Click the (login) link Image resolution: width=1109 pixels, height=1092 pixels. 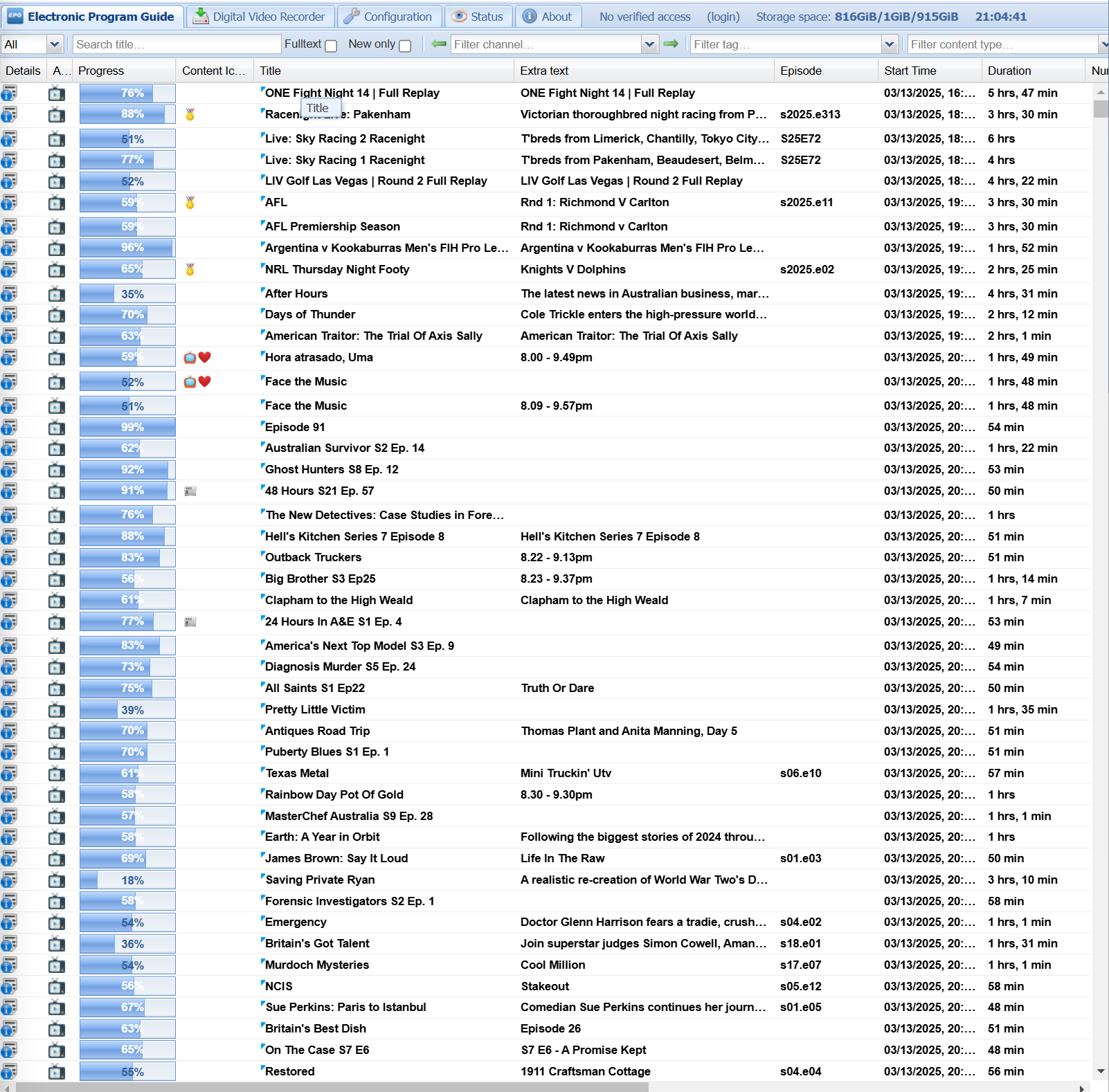(723, 17)
